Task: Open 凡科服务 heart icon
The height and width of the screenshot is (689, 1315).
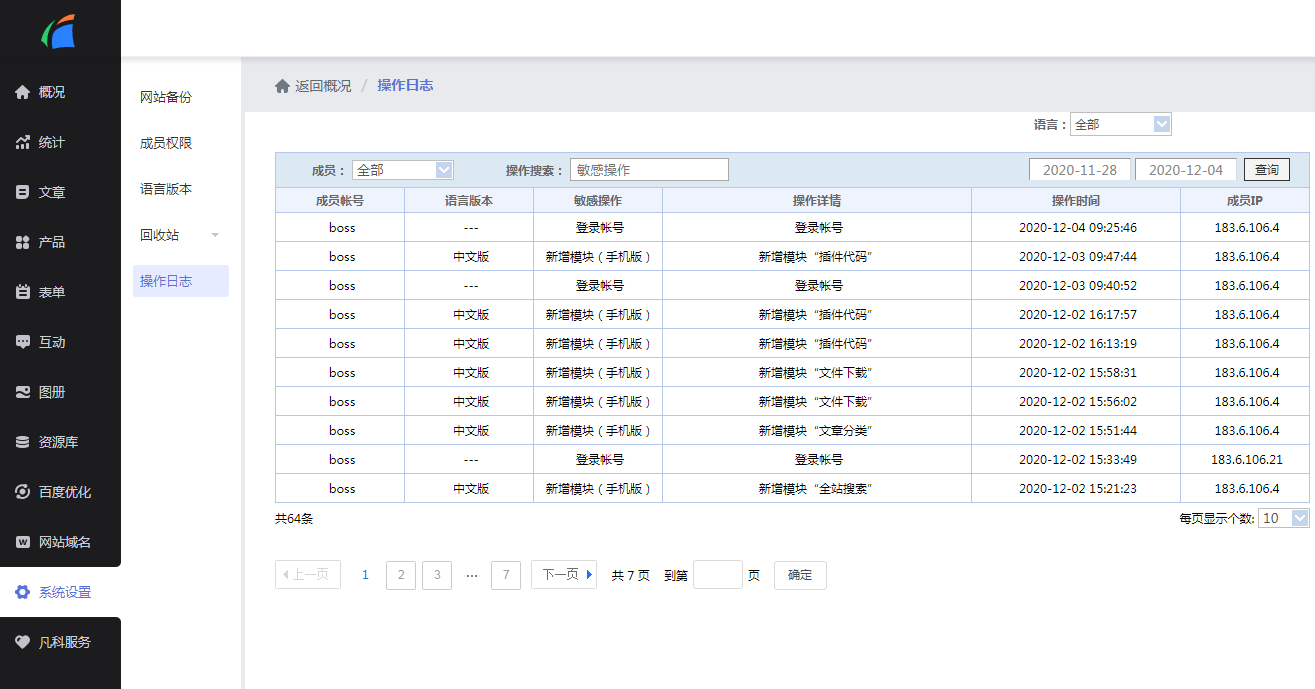Action: [22, 642]
